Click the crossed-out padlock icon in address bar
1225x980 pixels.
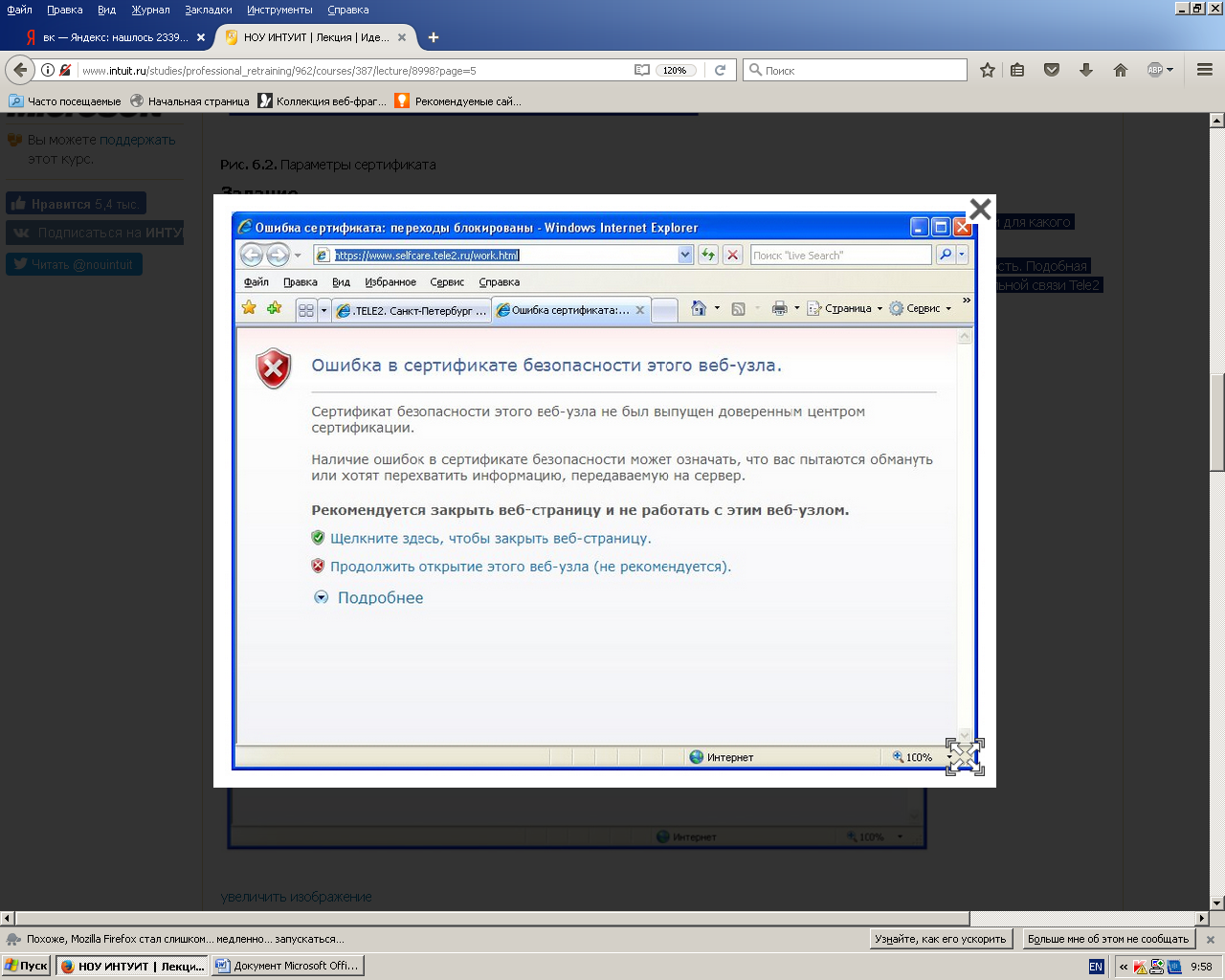click(x=65, y=70)
